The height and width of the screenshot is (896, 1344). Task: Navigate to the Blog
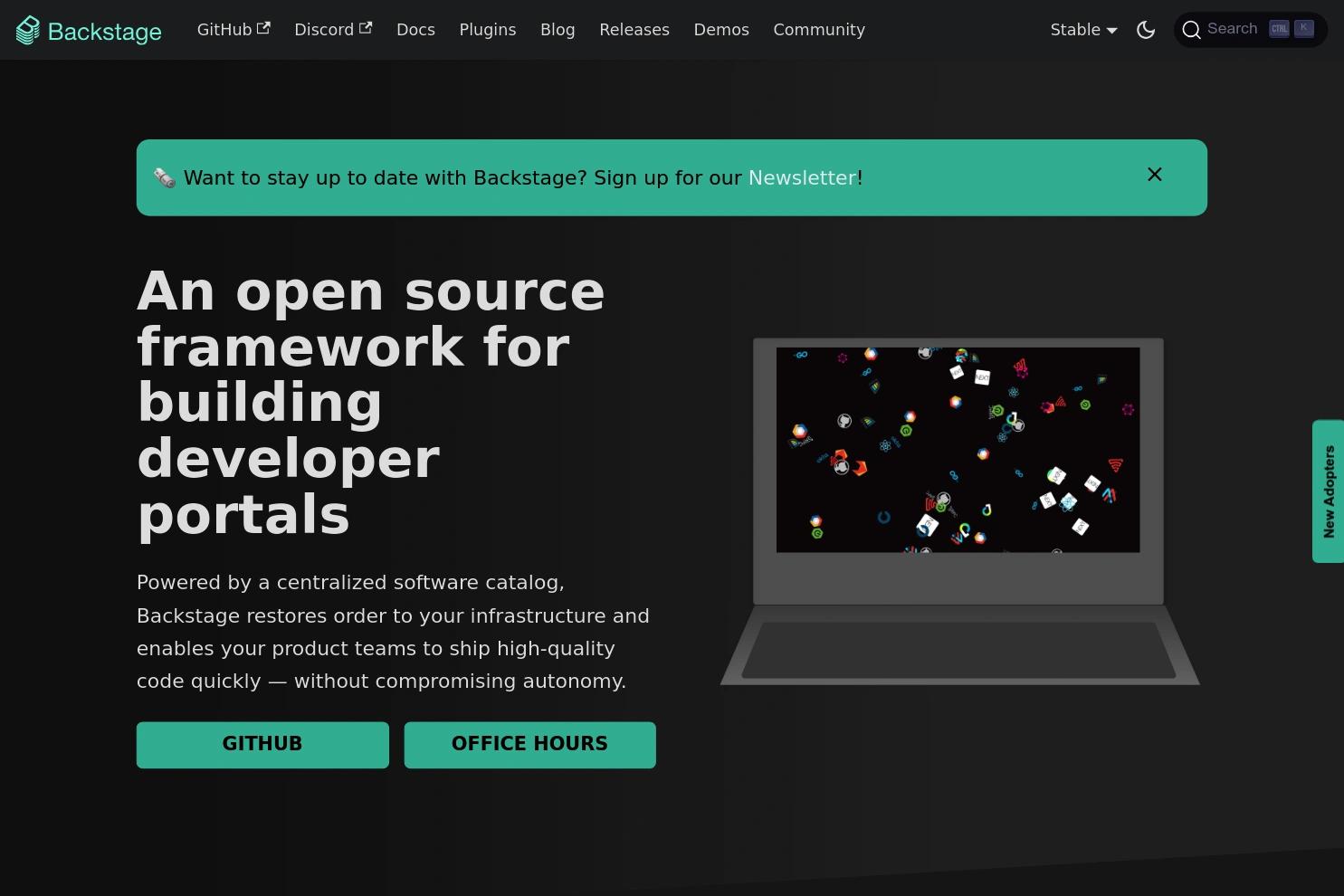click(x=558, y=30)
